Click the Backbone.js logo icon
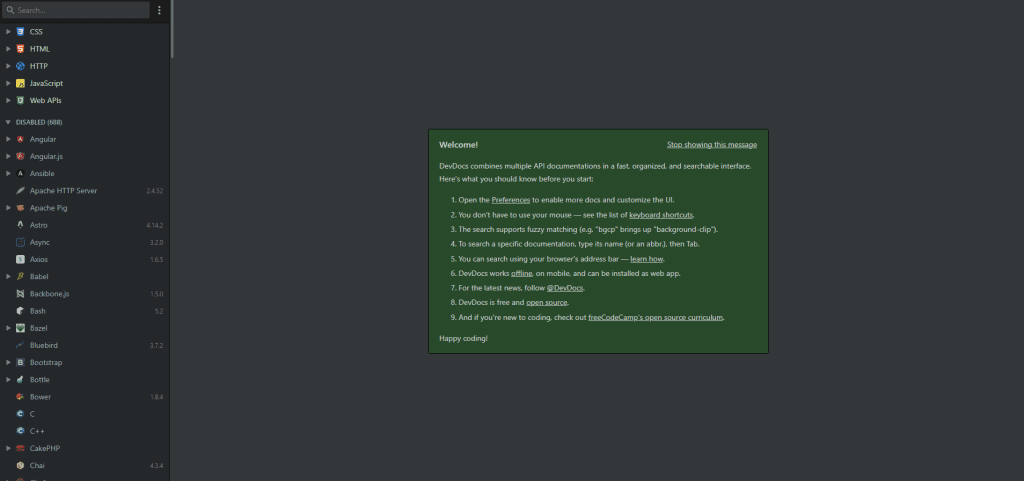 [20, 294]
